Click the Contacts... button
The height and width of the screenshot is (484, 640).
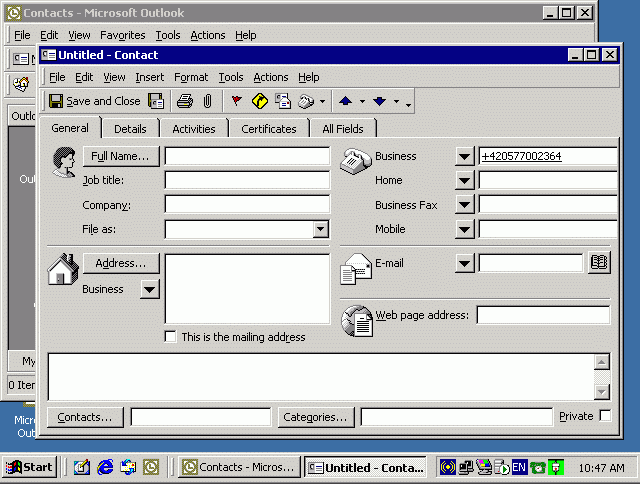pyautogui.click(x=85, y=417)
